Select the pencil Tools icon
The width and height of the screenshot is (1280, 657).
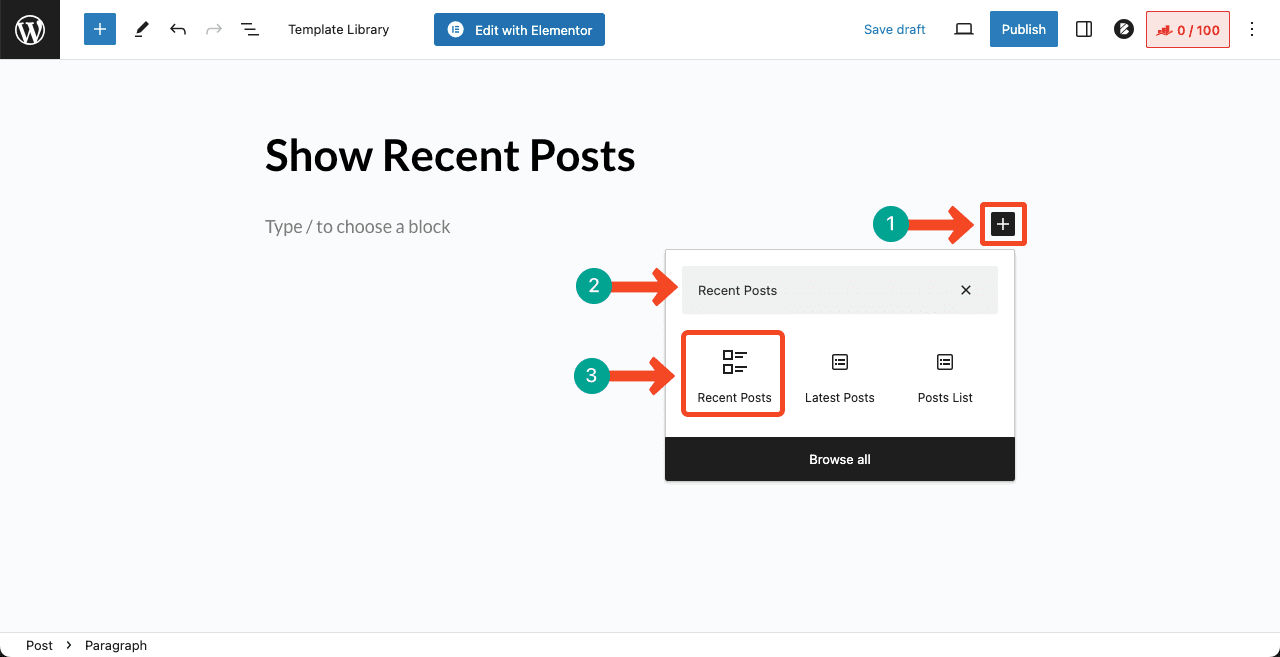coord(141,30)
